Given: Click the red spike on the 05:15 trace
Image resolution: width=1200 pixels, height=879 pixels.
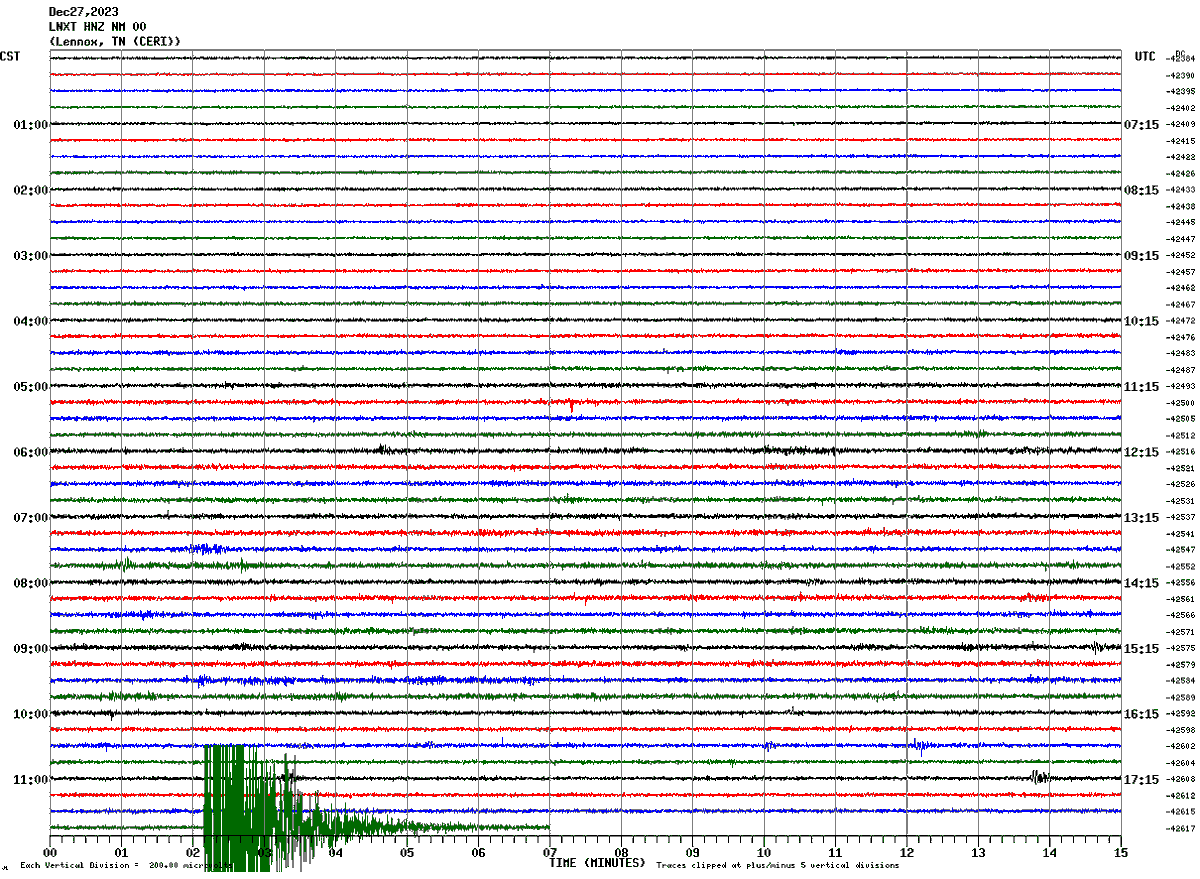Looking at the screenshot, I should click(571, 405).
